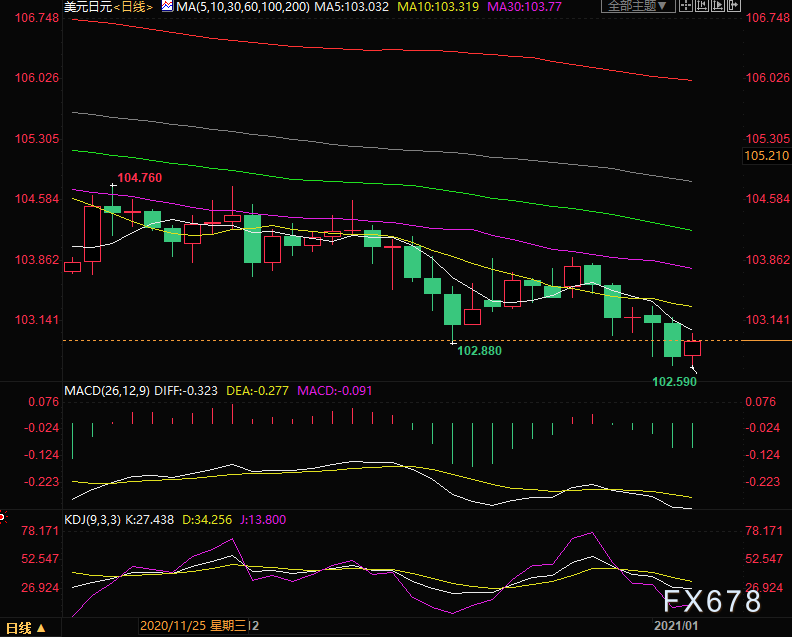Click the 2020/11/25 星期三 date label
The width and height of the screenshot is (792, 637).
[x=195, y=627]
